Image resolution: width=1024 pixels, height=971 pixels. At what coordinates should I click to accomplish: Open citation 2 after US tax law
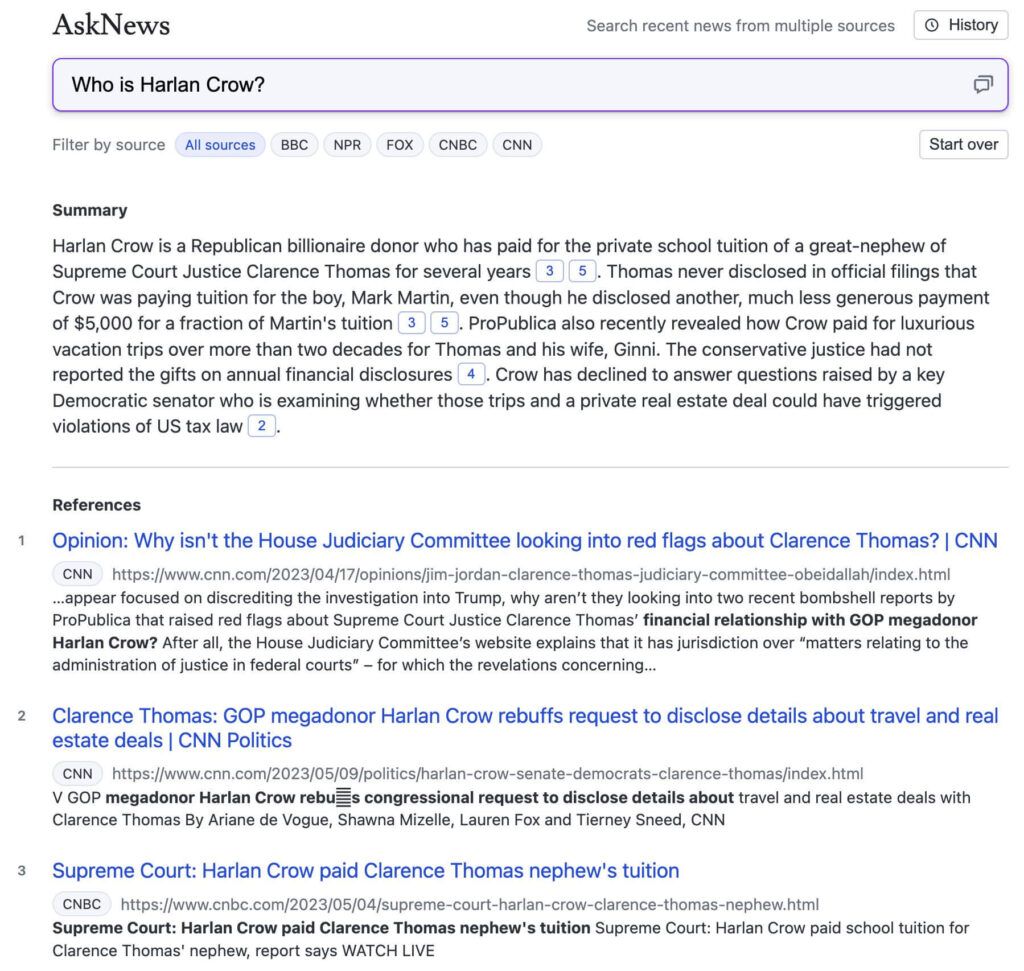261,427
